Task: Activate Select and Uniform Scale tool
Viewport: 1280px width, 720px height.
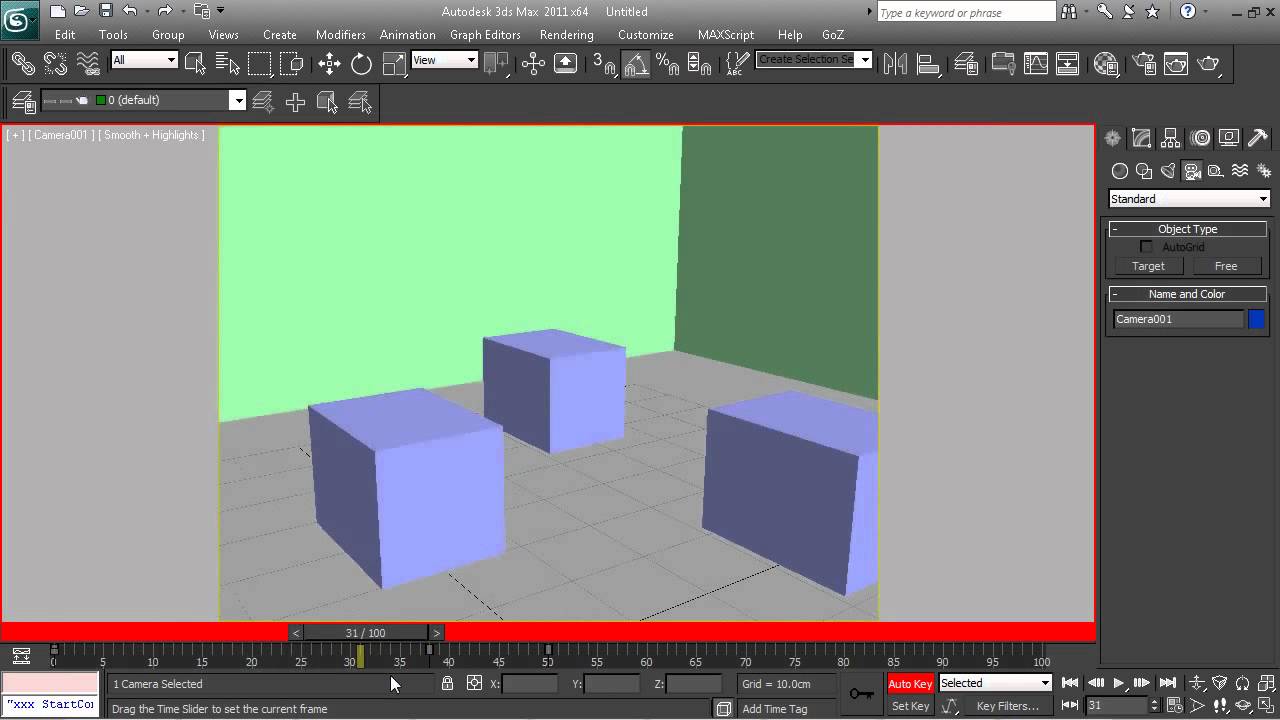Action: tap(394, 64)
